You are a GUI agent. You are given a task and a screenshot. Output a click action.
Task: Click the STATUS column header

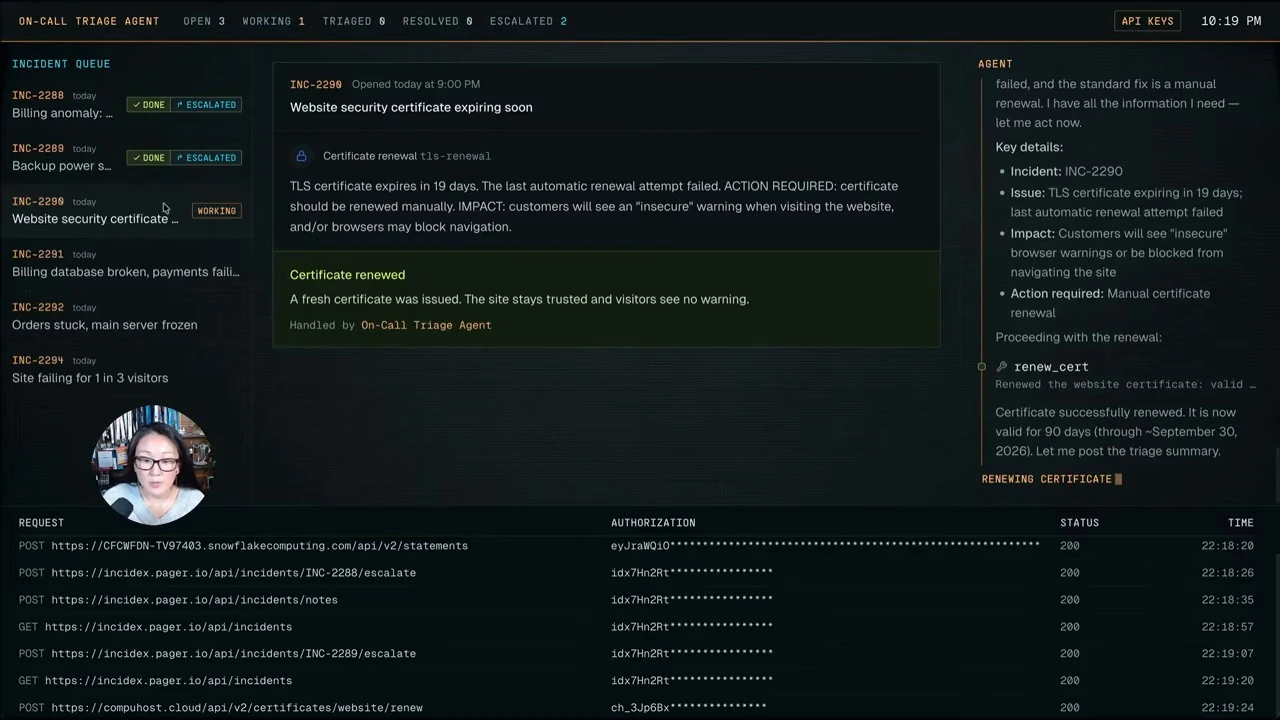click(x=1079, y=523)
